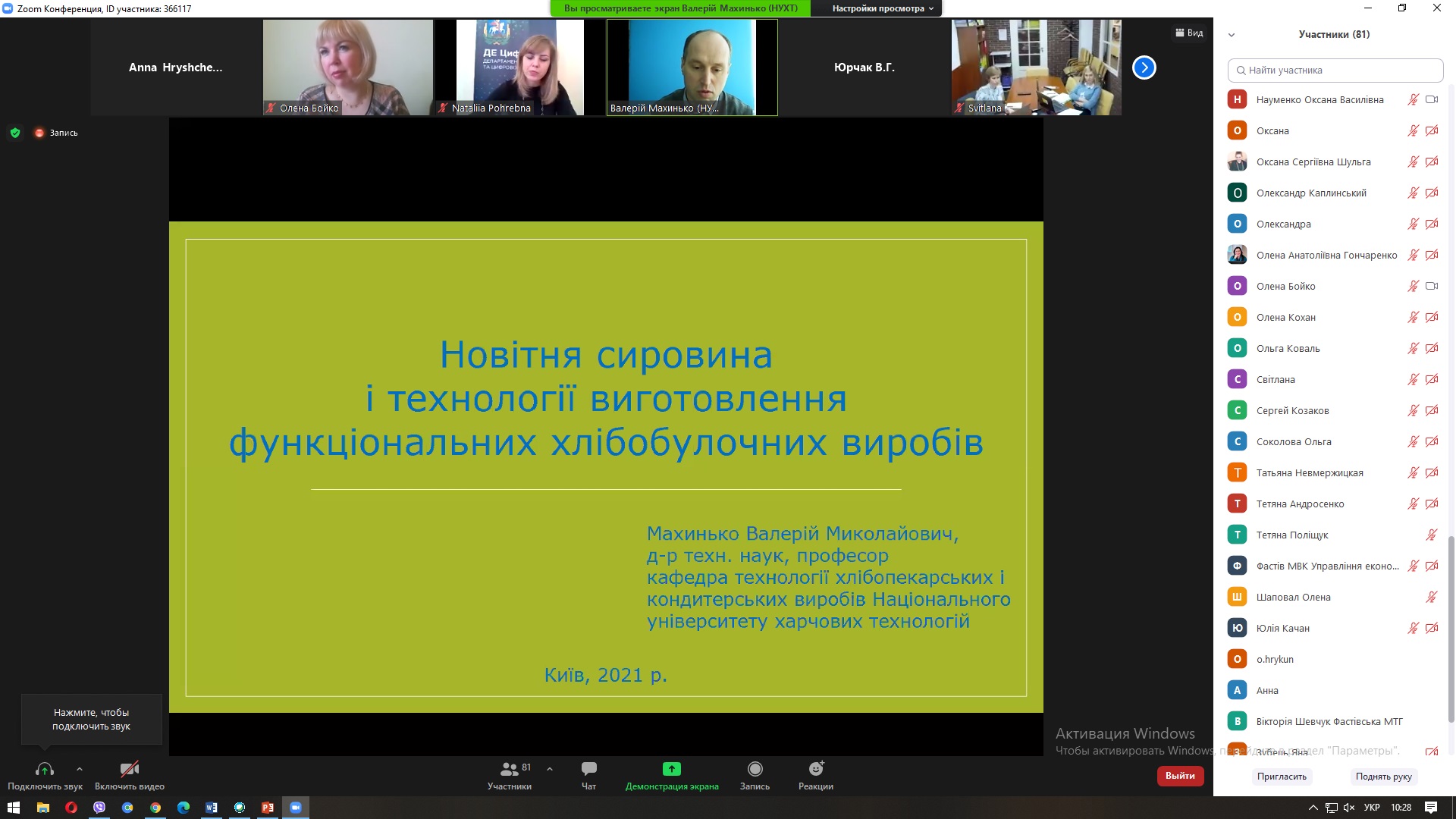The height and width of the screenshot is (819, 1456).
Task: Open the View Settings dropdown at top
Action: 883,8
